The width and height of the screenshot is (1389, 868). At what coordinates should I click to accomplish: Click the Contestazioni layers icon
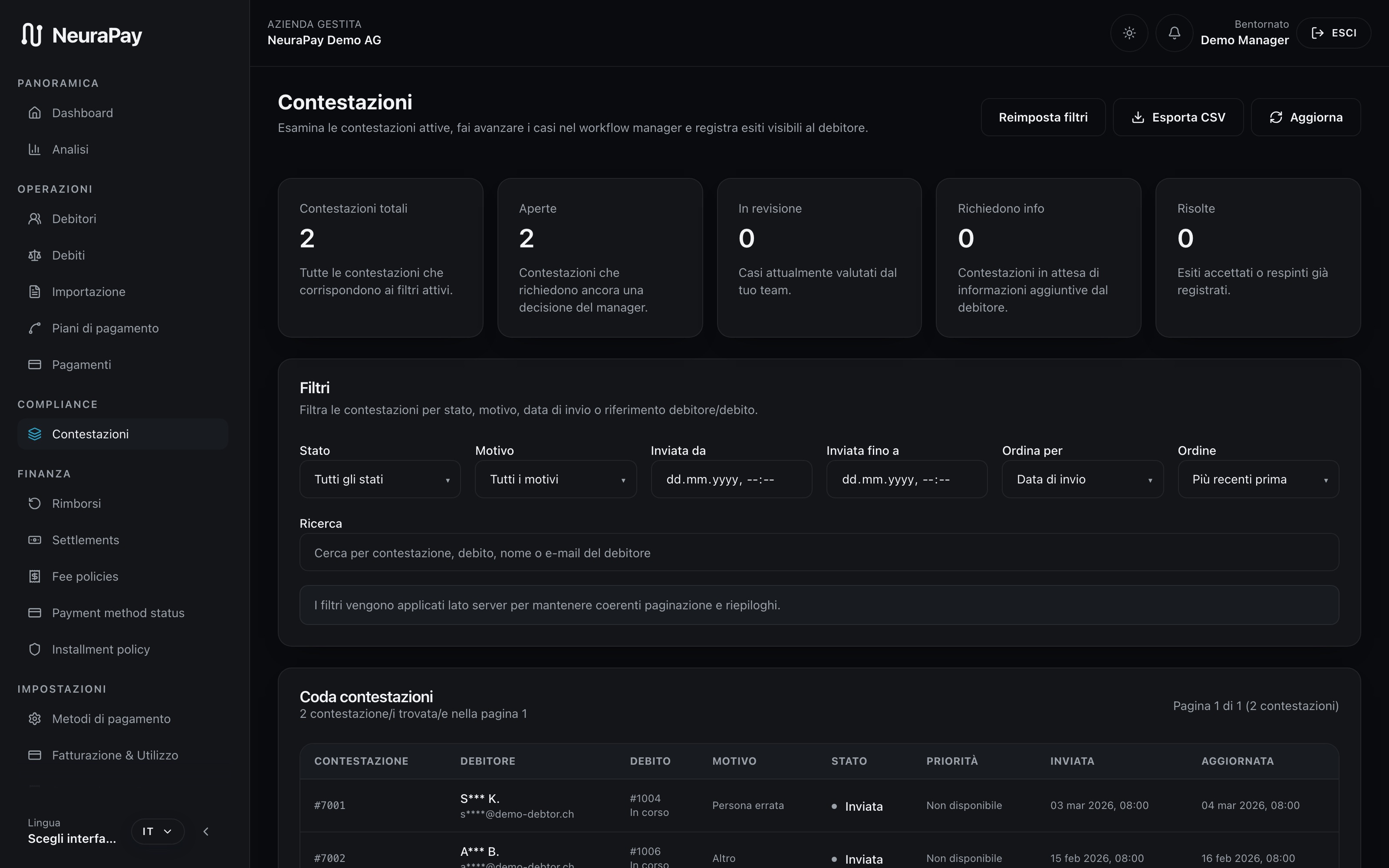(x=34, y=434)
